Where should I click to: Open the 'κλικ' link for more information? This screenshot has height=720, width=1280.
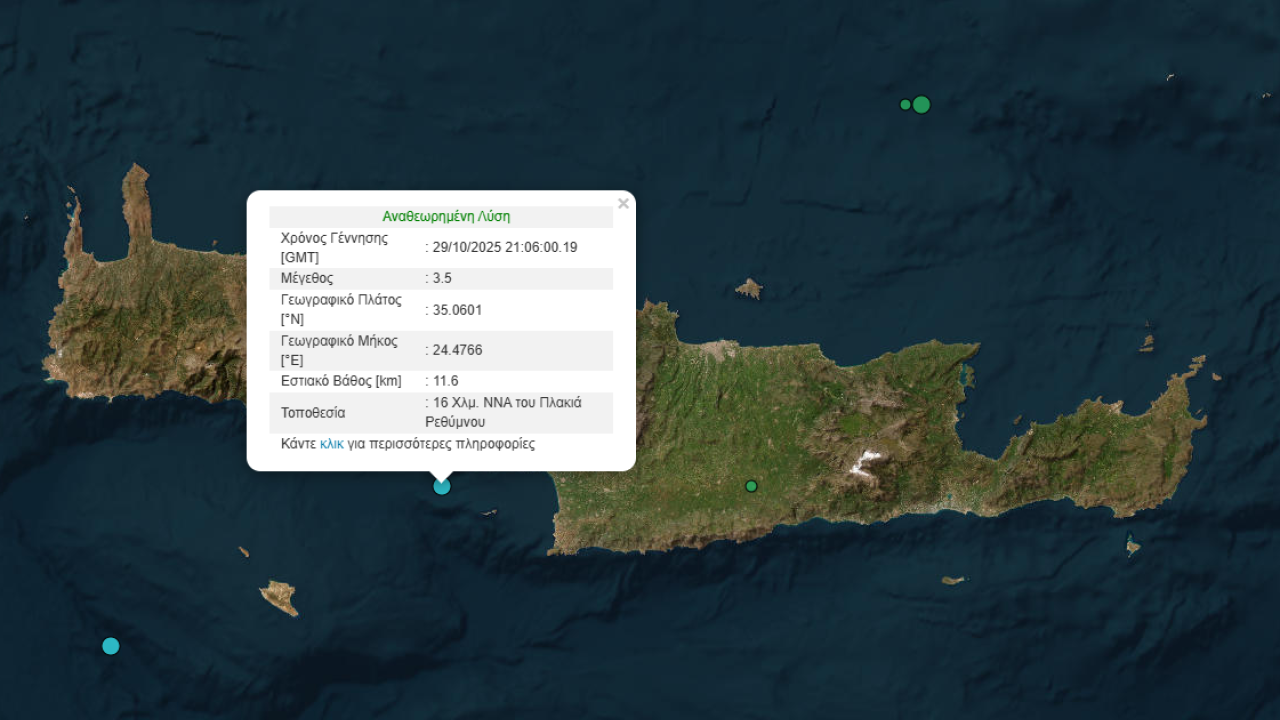332,444
